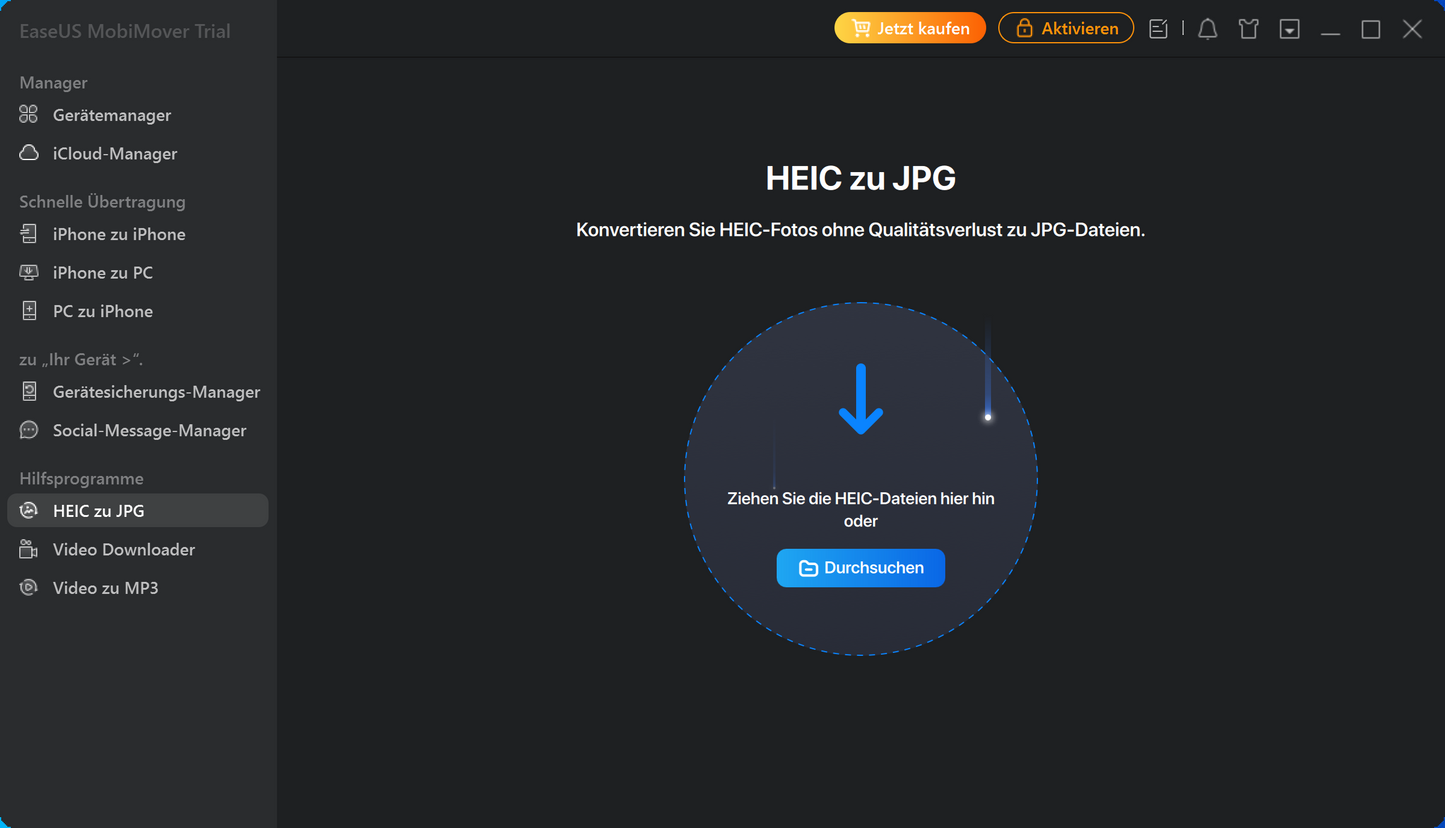Click the iPhone zu iPhone transfer icon

29,234
